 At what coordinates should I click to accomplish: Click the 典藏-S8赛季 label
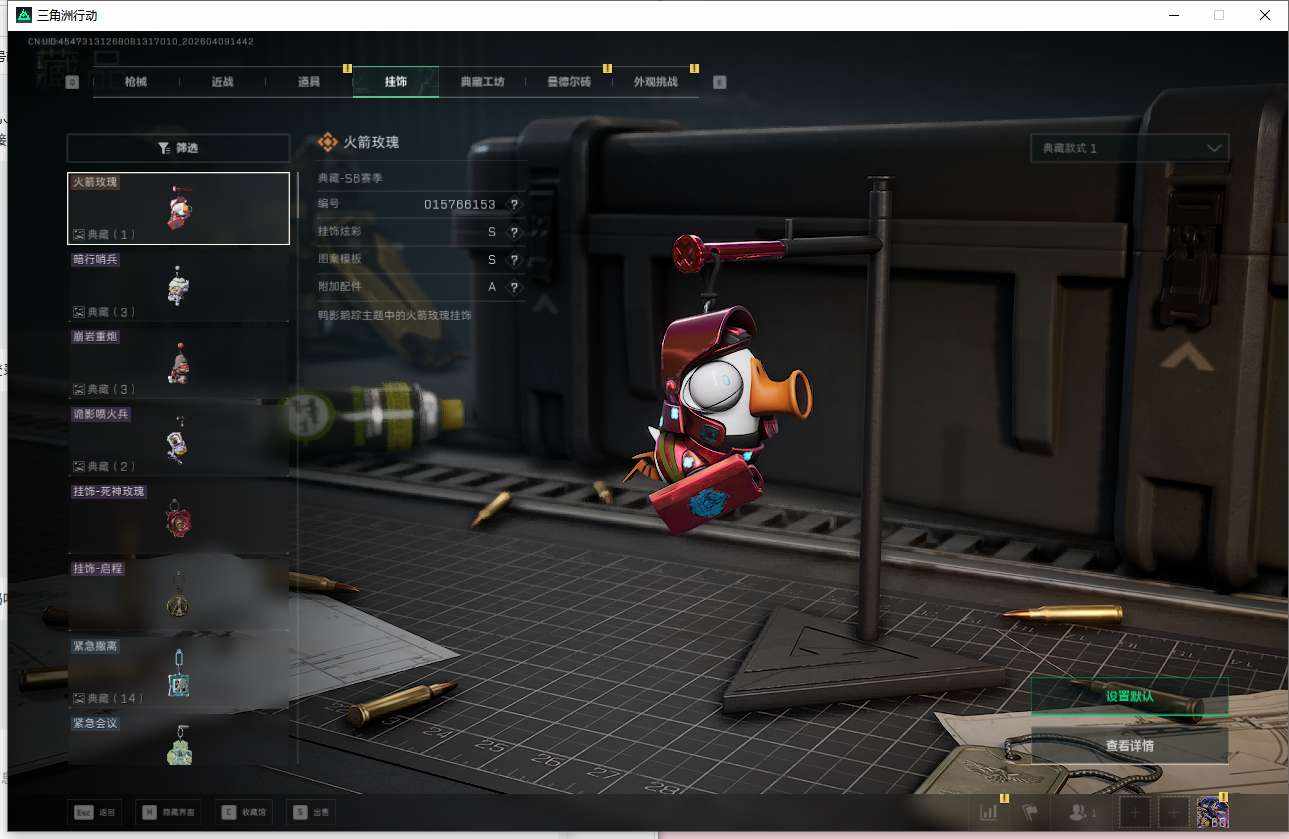point(350,178)
